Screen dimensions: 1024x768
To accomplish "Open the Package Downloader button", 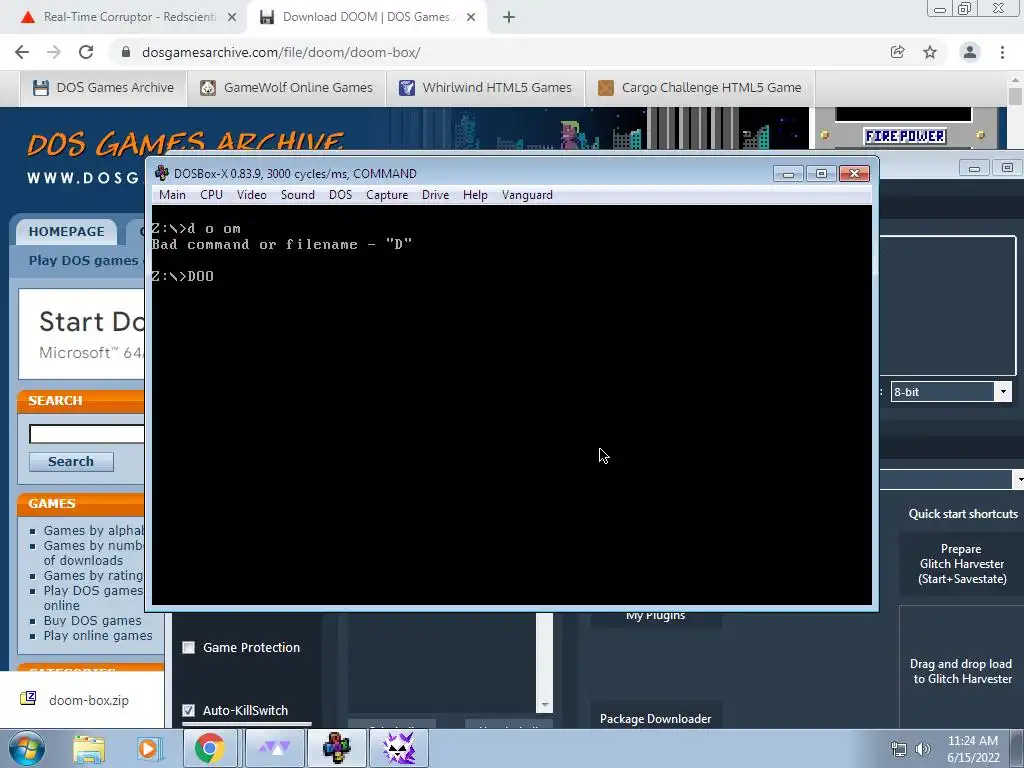I will pos(656,718).
